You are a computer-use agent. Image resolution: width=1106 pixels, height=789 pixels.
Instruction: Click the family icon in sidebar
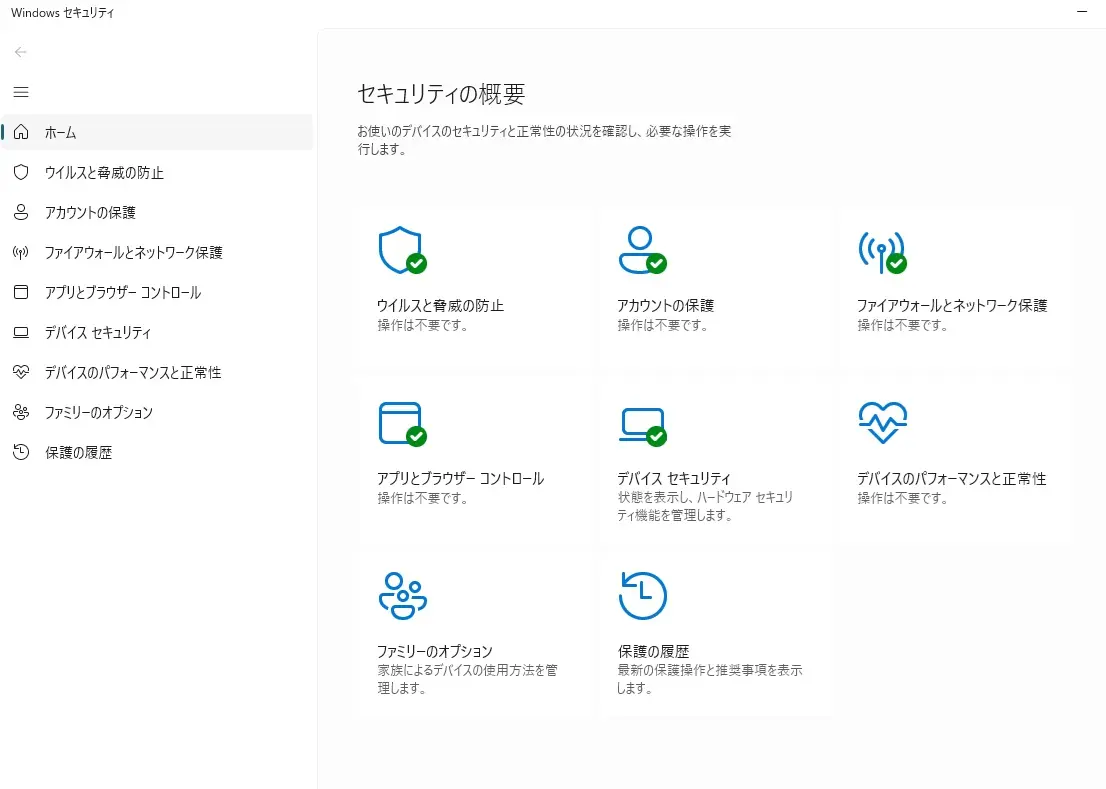tap(21, 412)
